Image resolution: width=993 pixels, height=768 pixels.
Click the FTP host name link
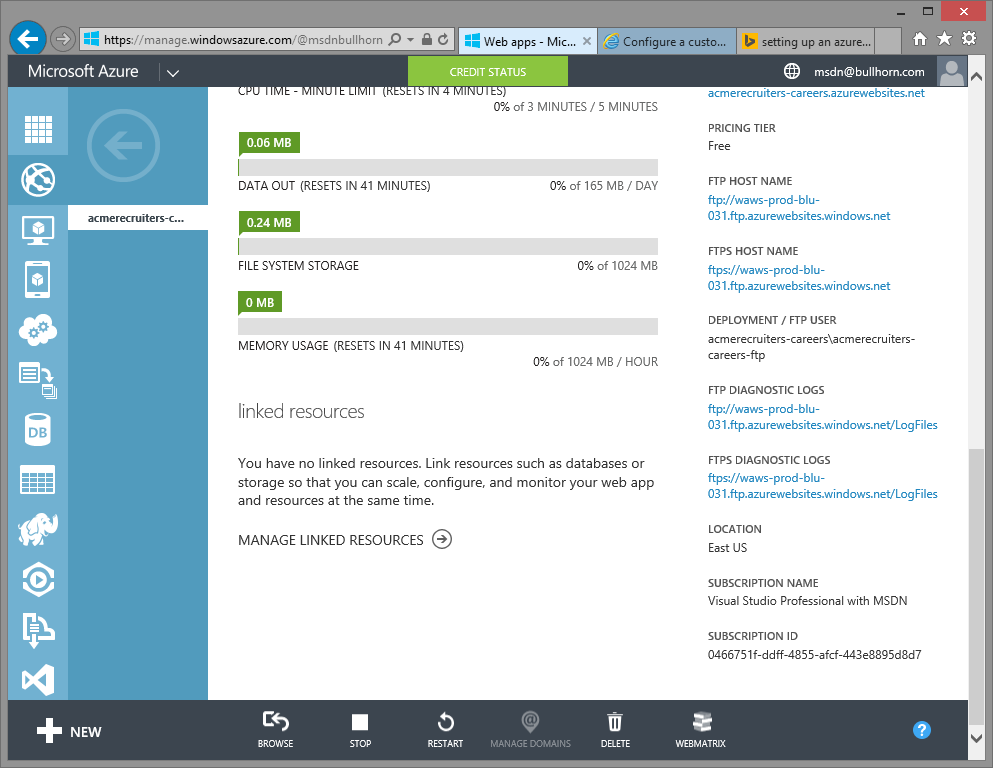pos(799,208)
